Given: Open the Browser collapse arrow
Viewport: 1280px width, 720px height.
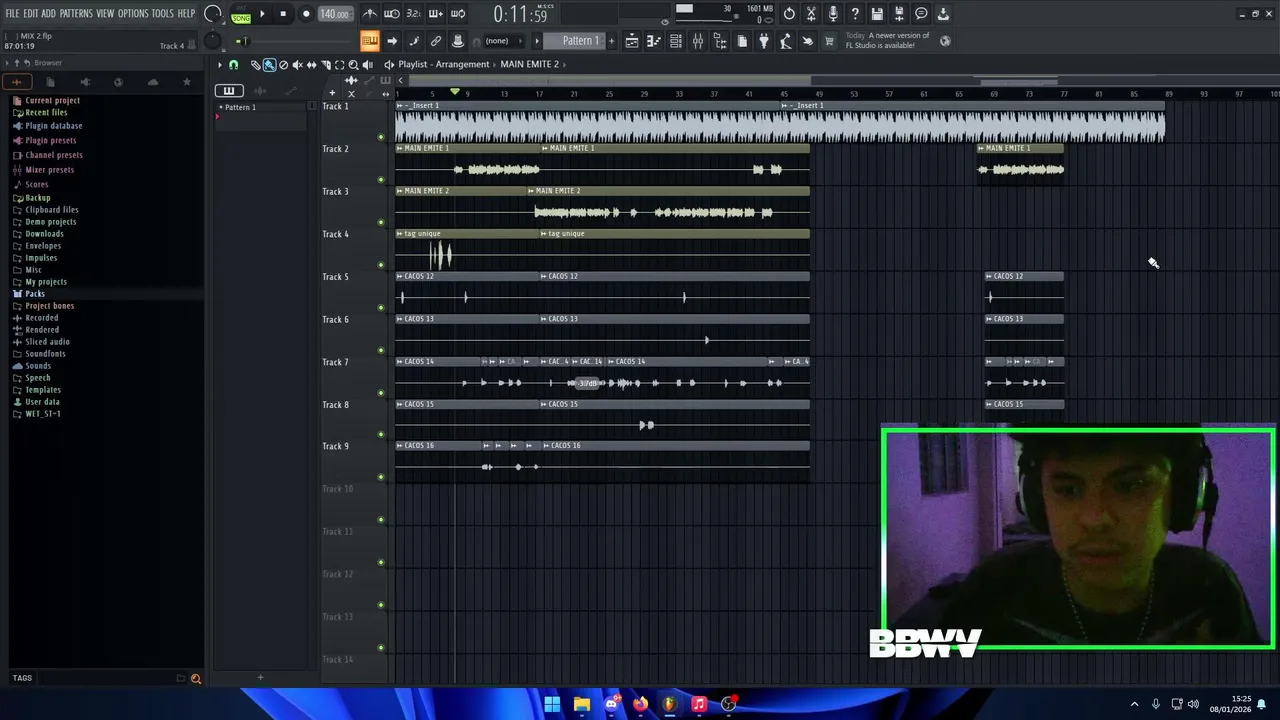Looking at the screenshot, I should coord(6,63).
